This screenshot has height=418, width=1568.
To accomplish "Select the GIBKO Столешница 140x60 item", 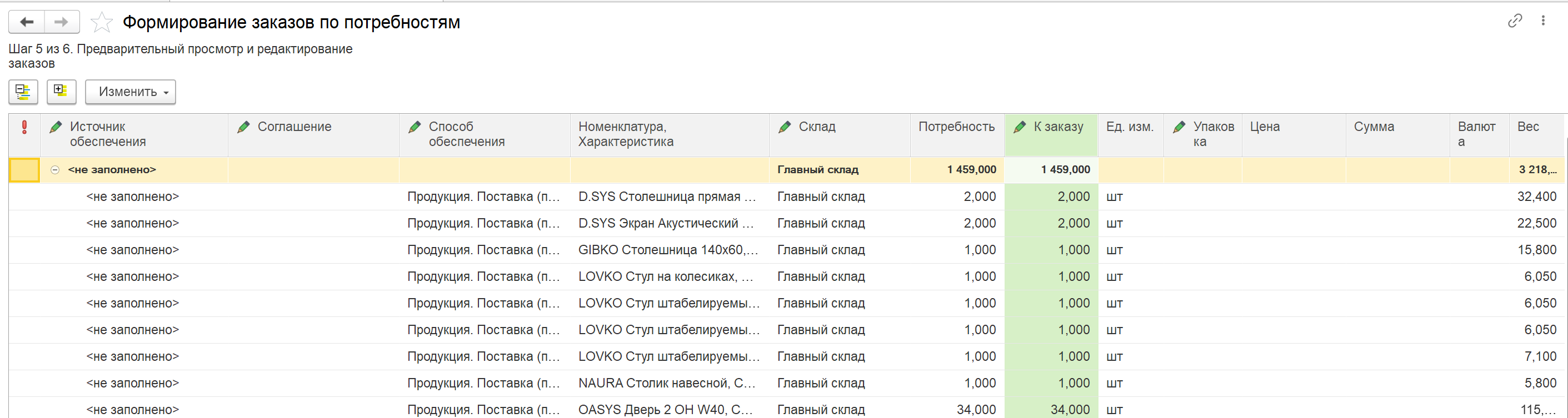I will (x=668, y=250).
